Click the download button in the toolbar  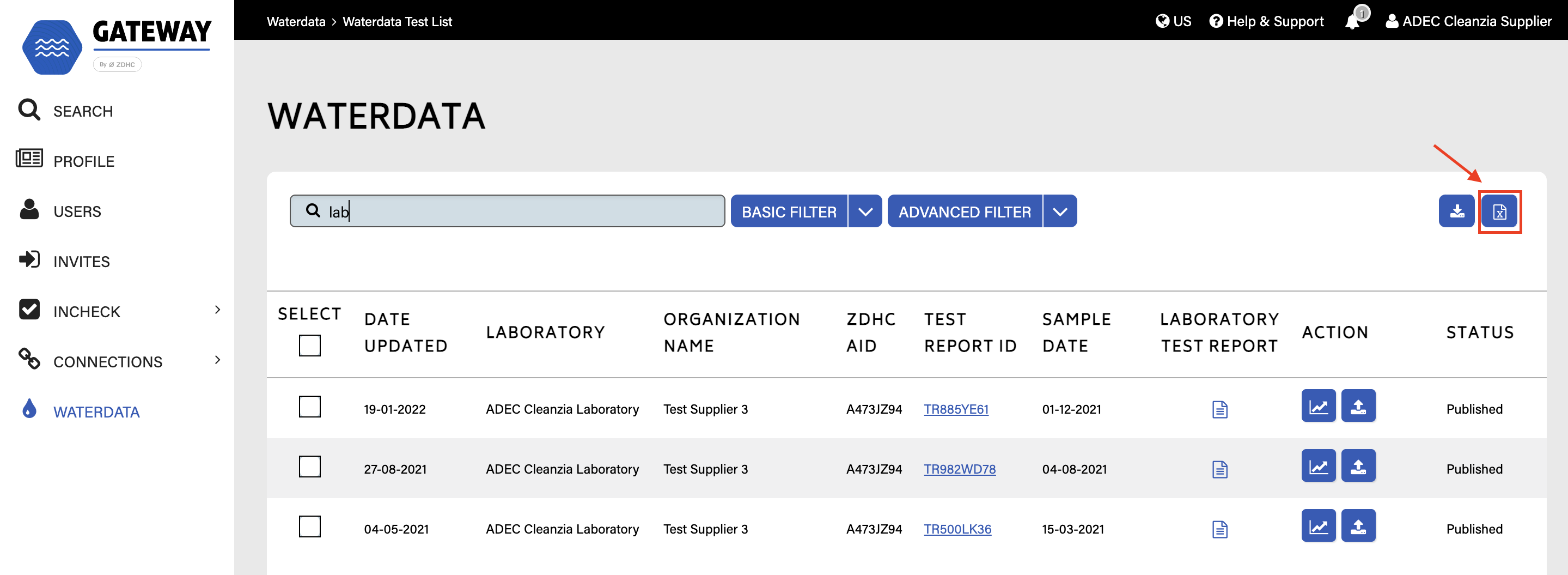click(x=1456, y=211)
